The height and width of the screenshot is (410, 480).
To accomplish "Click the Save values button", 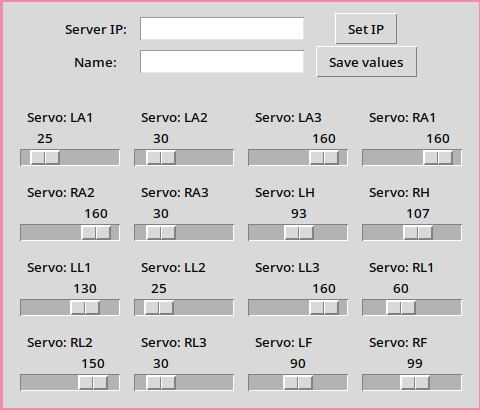I will [366, 62].
